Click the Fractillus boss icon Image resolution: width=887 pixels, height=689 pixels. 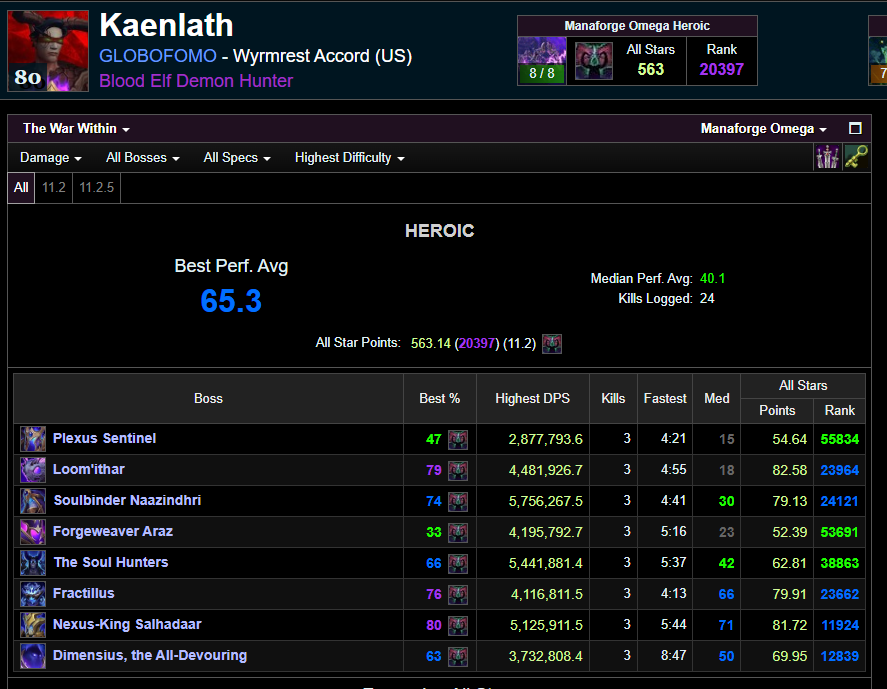pos(33,594)
